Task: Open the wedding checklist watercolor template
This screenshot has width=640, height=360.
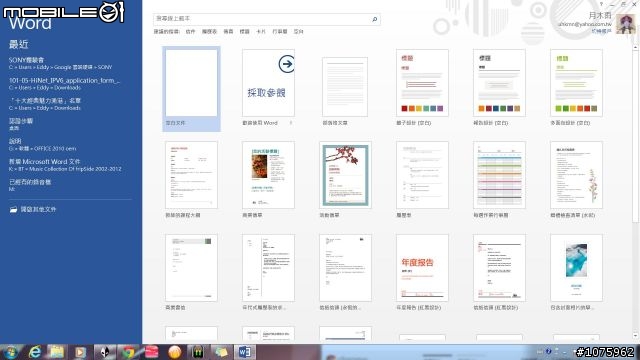Action: (576, 175)
